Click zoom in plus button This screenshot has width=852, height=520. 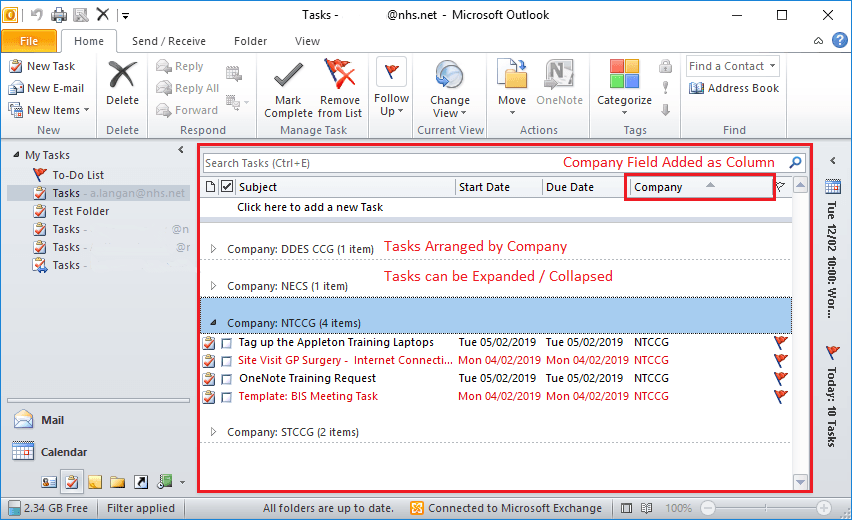(x=824, y=508)
